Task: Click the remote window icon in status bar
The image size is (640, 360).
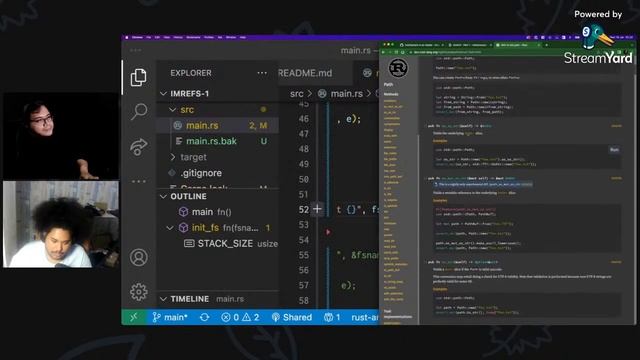Action: coord(134,317)
